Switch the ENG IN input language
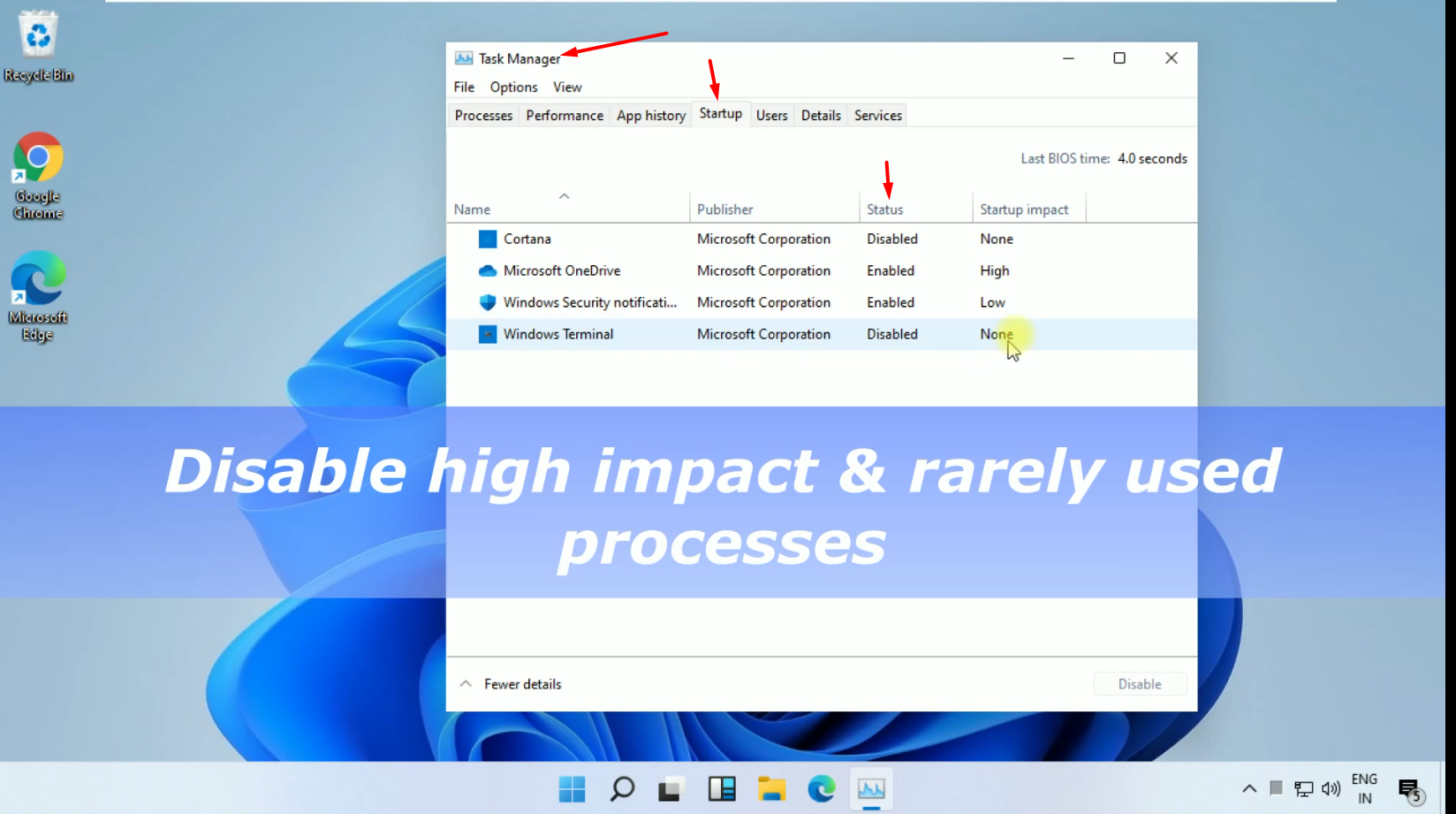This screenshot has width=1456, height=814. 1364,788
